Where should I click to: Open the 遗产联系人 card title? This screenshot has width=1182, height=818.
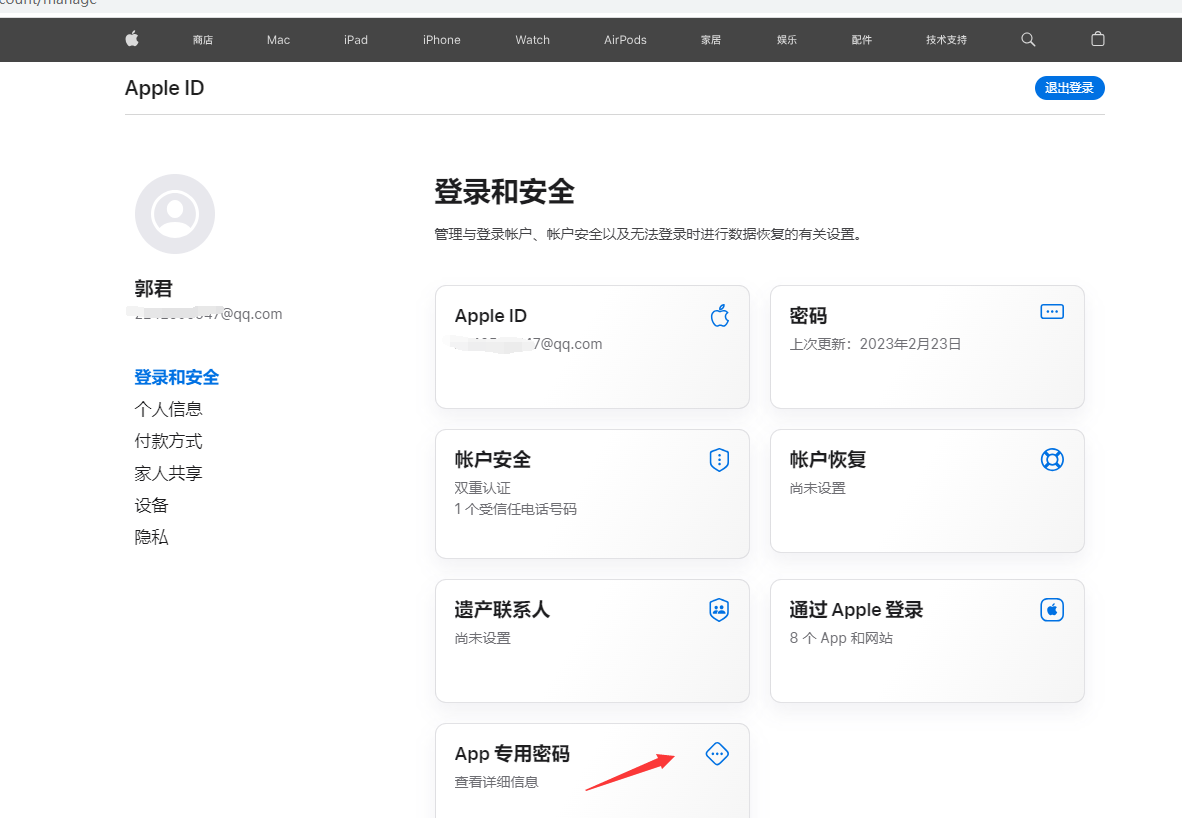tap(502, 609)
